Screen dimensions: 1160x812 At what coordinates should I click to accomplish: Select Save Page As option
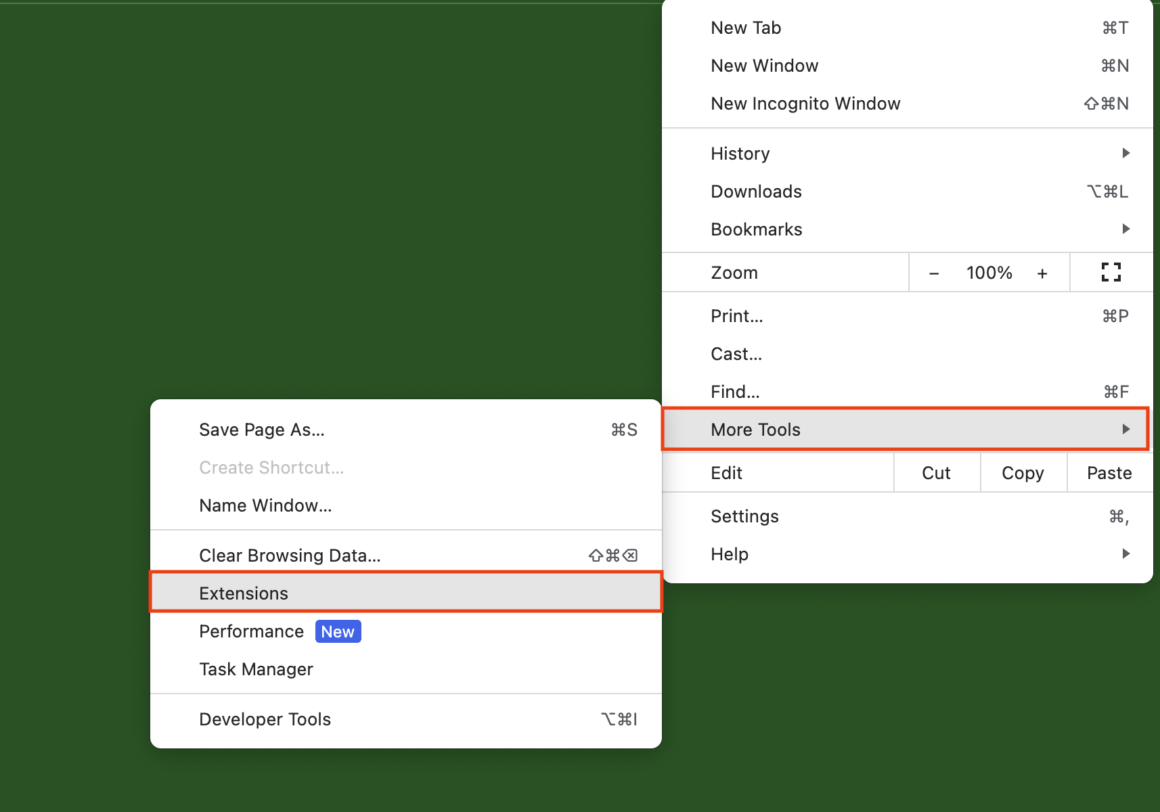[x=261, y=430]
